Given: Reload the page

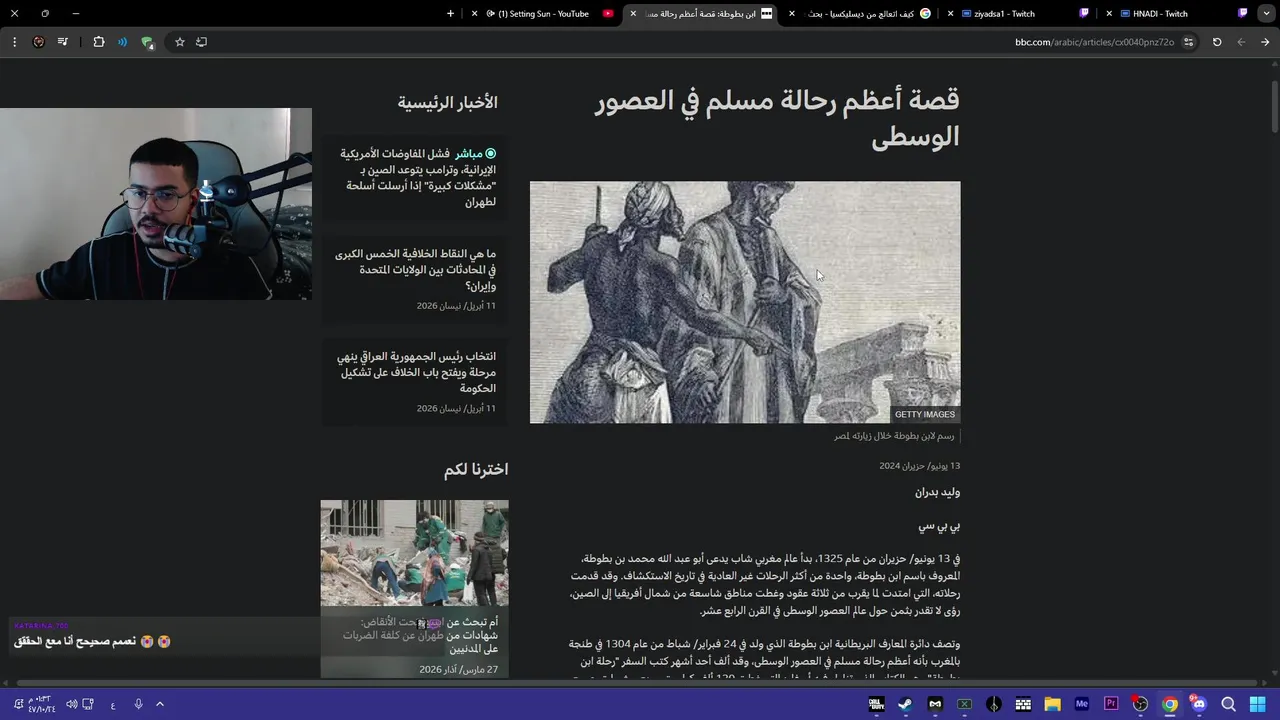Looking at the screenshot, I should tap(1217, 42).
